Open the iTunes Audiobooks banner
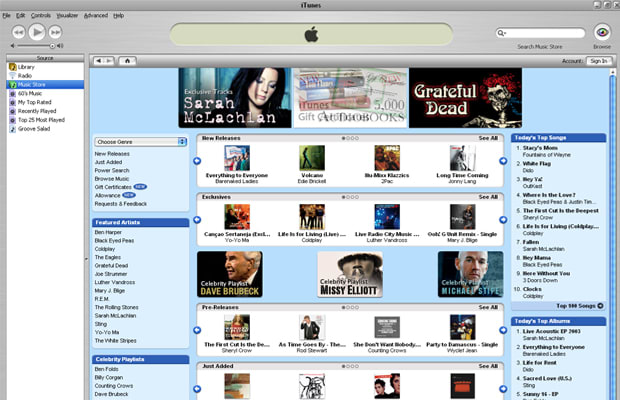This screenshot has width=620, height=400. (x=350, y=98)
